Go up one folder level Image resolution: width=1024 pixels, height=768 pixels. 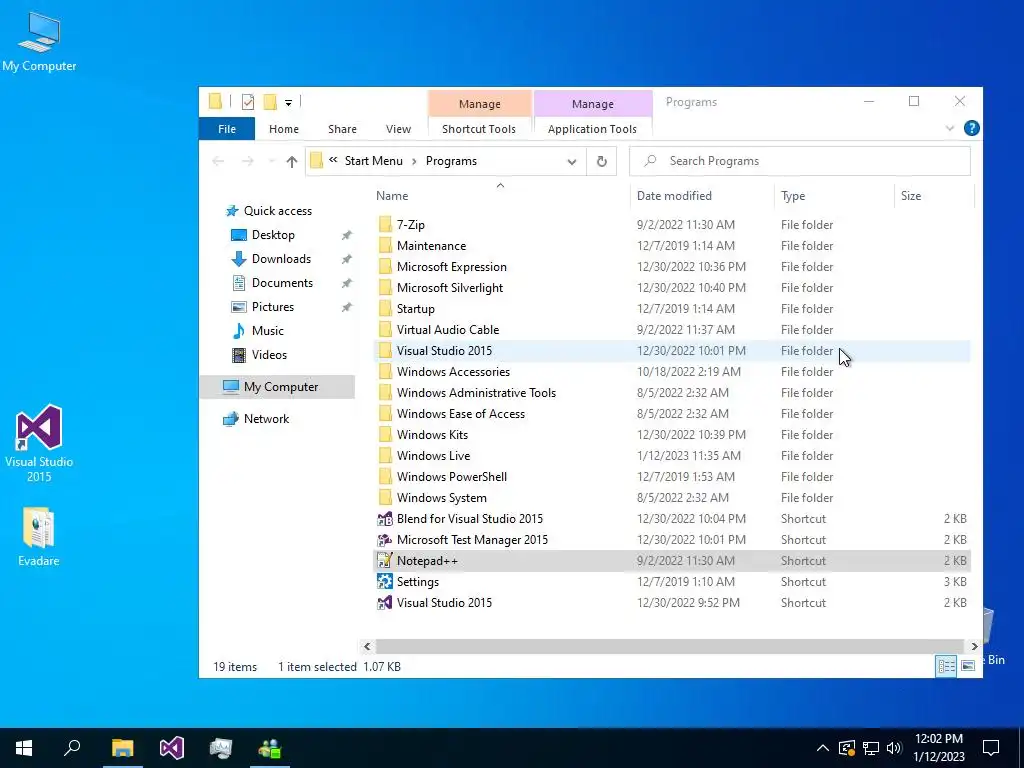291,161
